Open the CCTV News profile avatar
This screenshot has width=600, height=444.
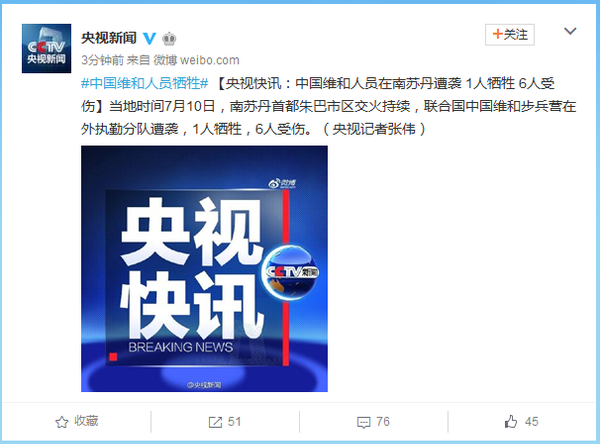(46, 48)
